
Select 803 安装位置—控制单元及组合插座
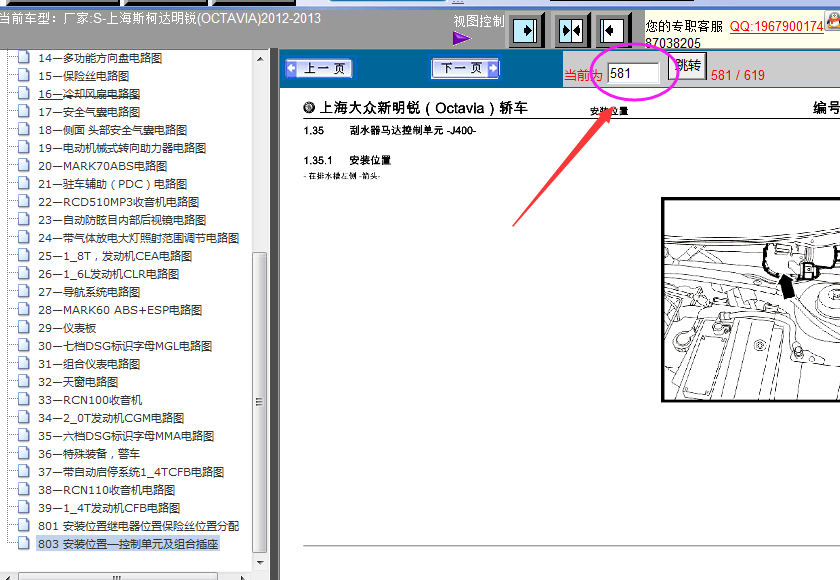tap(128, 544)
